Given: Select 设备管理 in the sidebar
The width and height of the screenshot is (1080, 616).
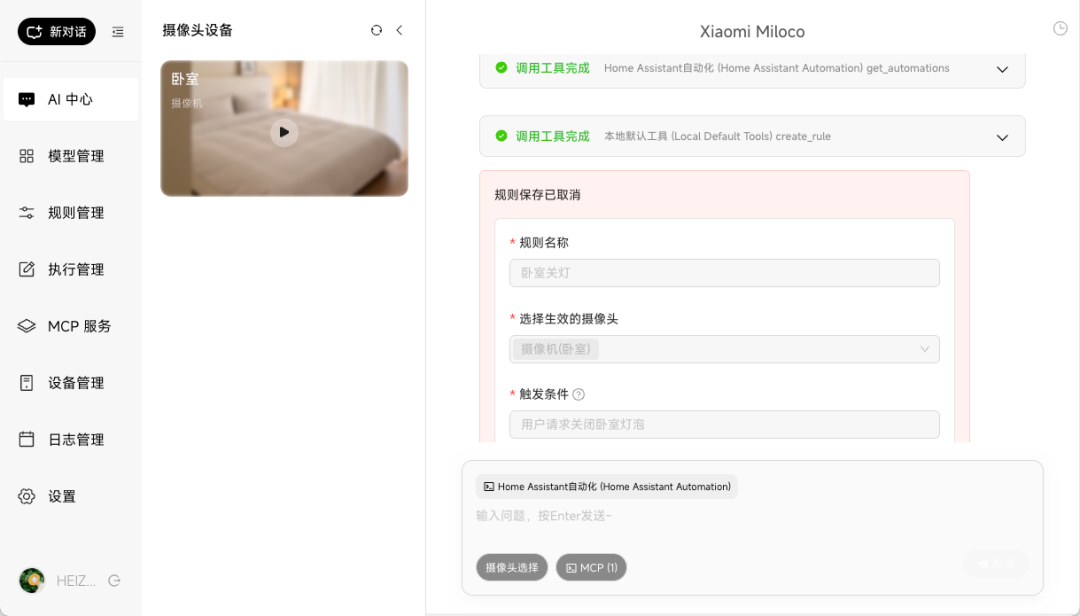Looking at the screenshot, I should click(x=70, y=382).
